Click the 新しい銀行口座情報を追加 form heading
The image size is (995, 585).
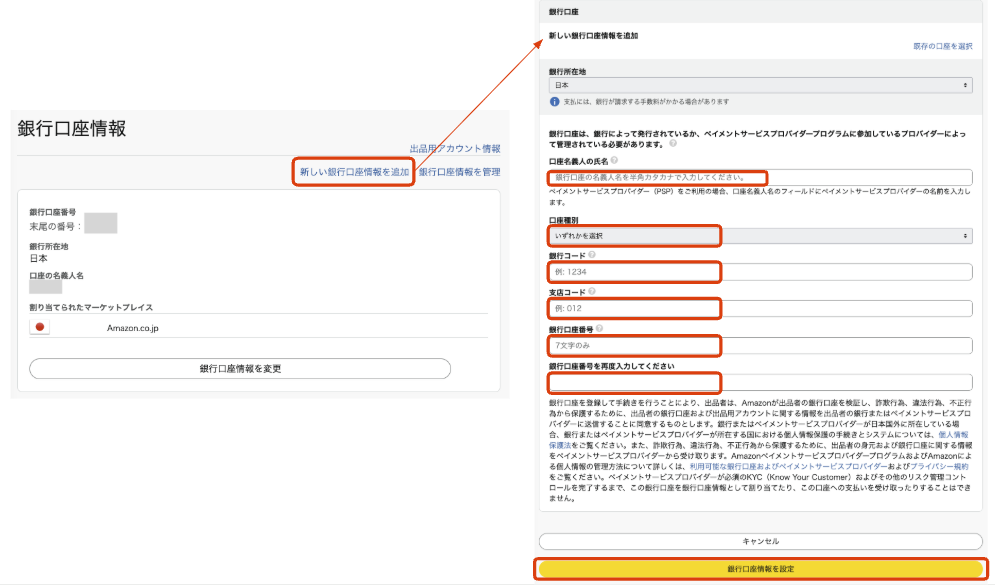(593, 36)
